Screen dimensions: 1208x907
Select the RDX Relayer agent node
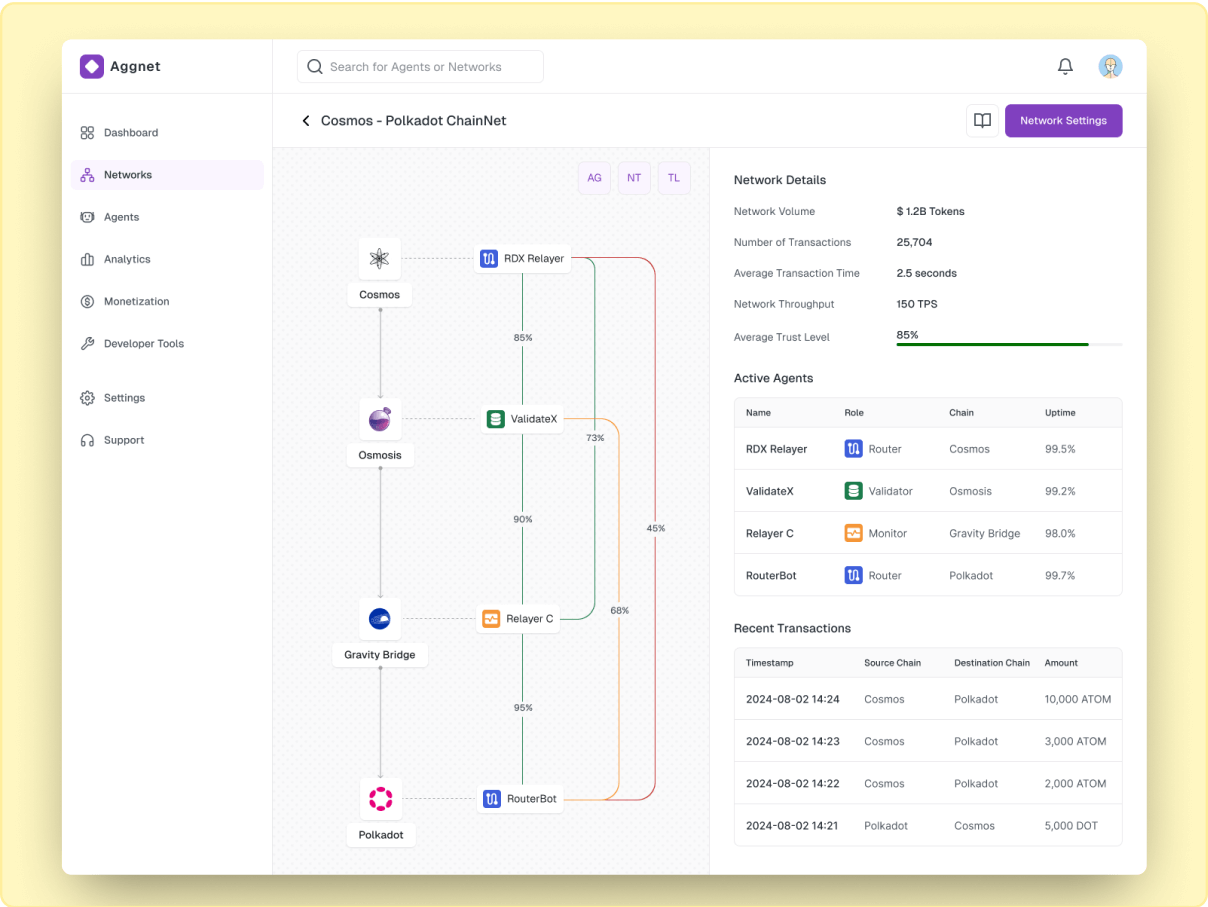coord(522,259)
